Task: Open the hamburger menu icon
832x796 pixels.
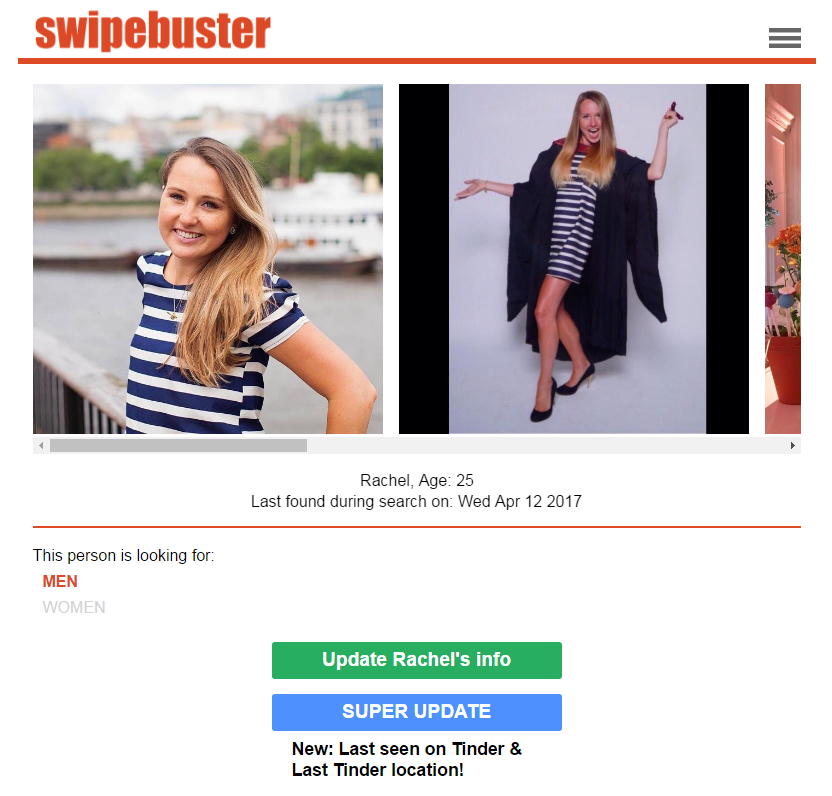Action: pos(784,38)
